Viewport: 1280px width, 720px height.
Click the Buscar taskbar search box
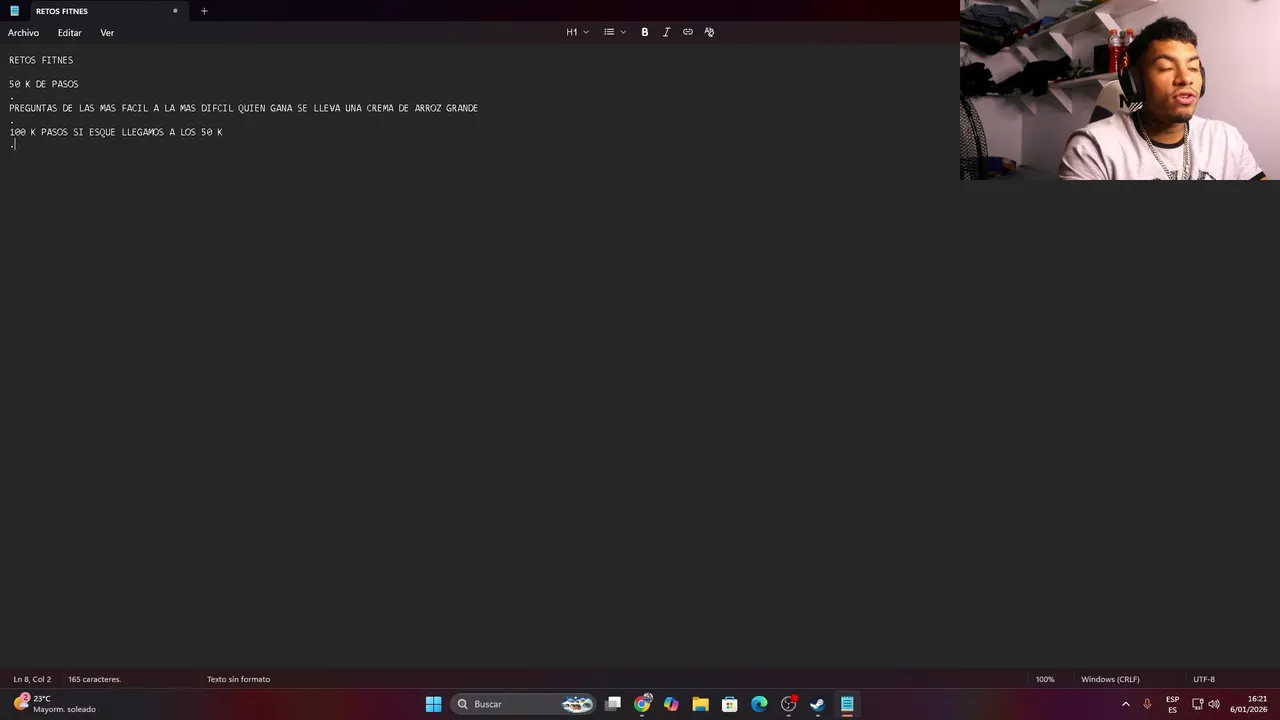click(x=525, y=704)
